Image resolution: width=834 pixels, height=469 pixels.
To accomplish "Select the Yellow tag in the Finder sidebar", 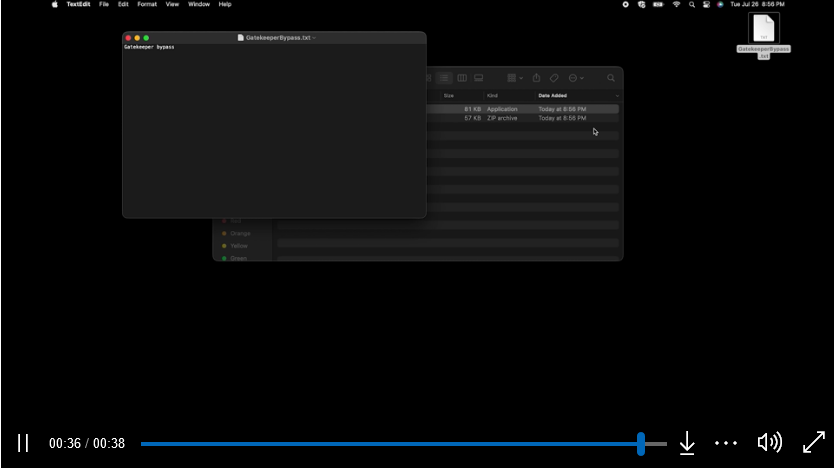I will [235, 246].
